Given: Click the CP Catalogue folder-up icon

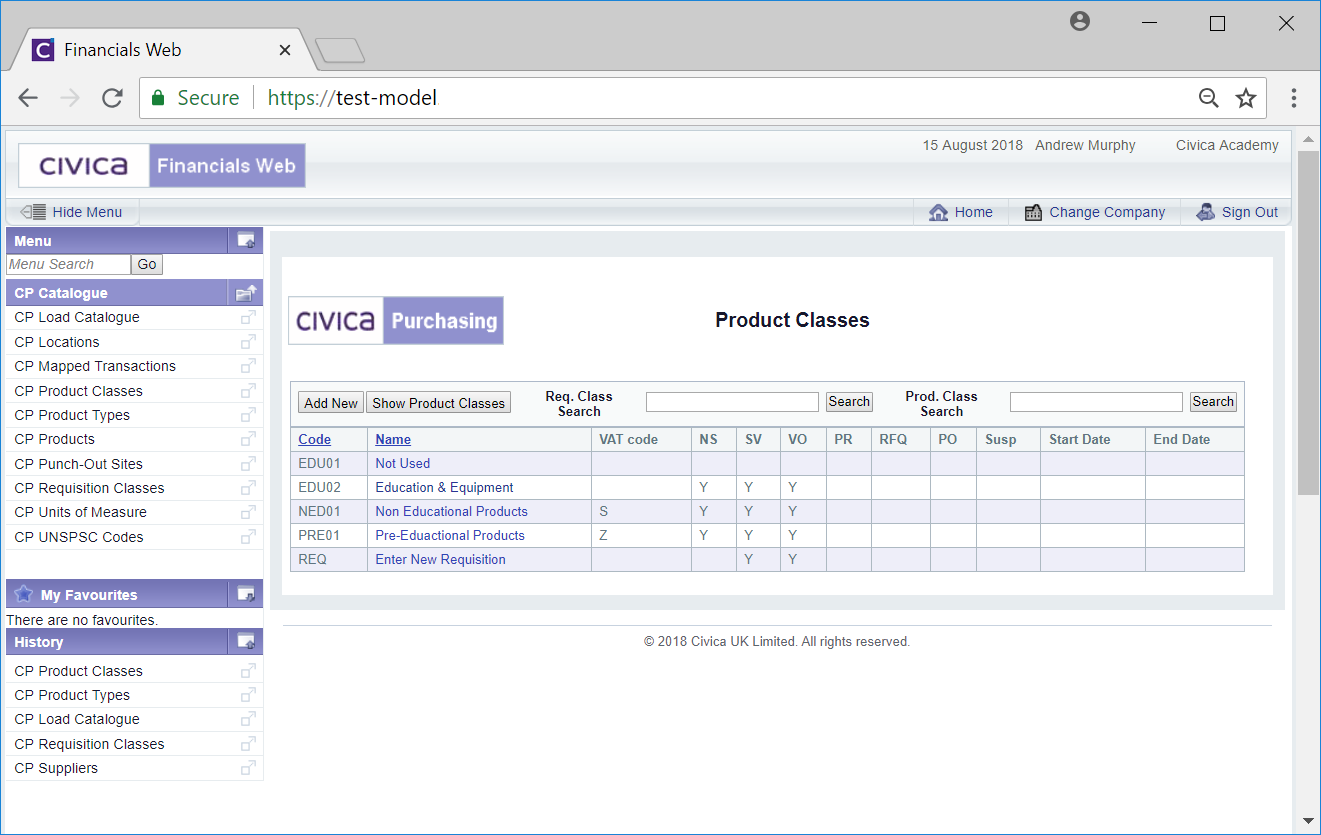Looking at the screenshot, I should [x=245, y=293].
